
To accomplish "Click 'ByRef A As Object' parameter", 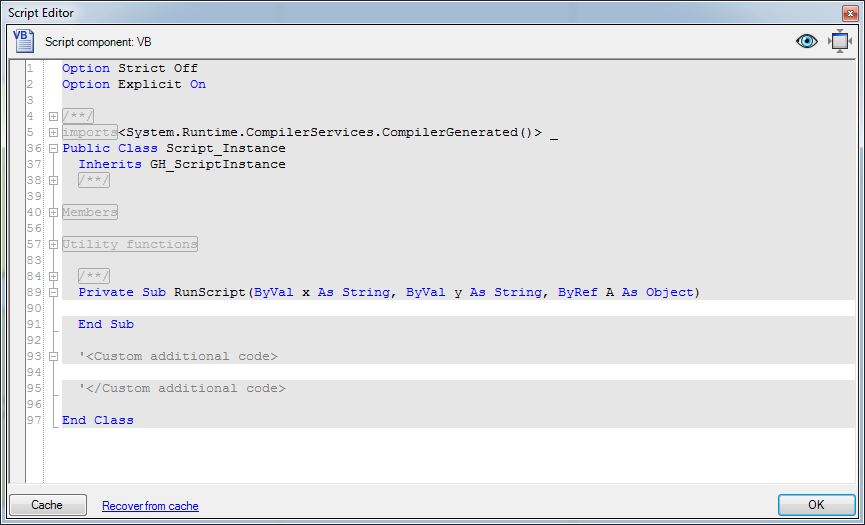I will 625,292.
